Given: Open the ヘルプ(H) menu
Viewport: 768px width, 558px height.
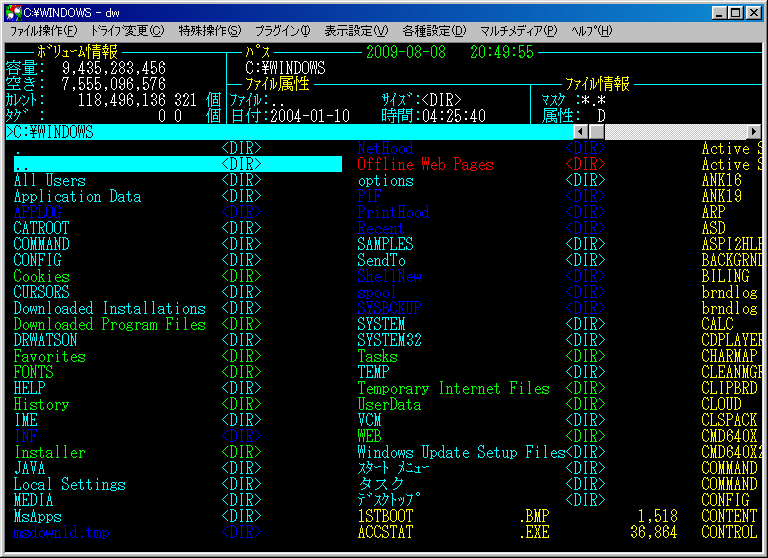Looking at the screenshot, I should click(x=592, y=31).
